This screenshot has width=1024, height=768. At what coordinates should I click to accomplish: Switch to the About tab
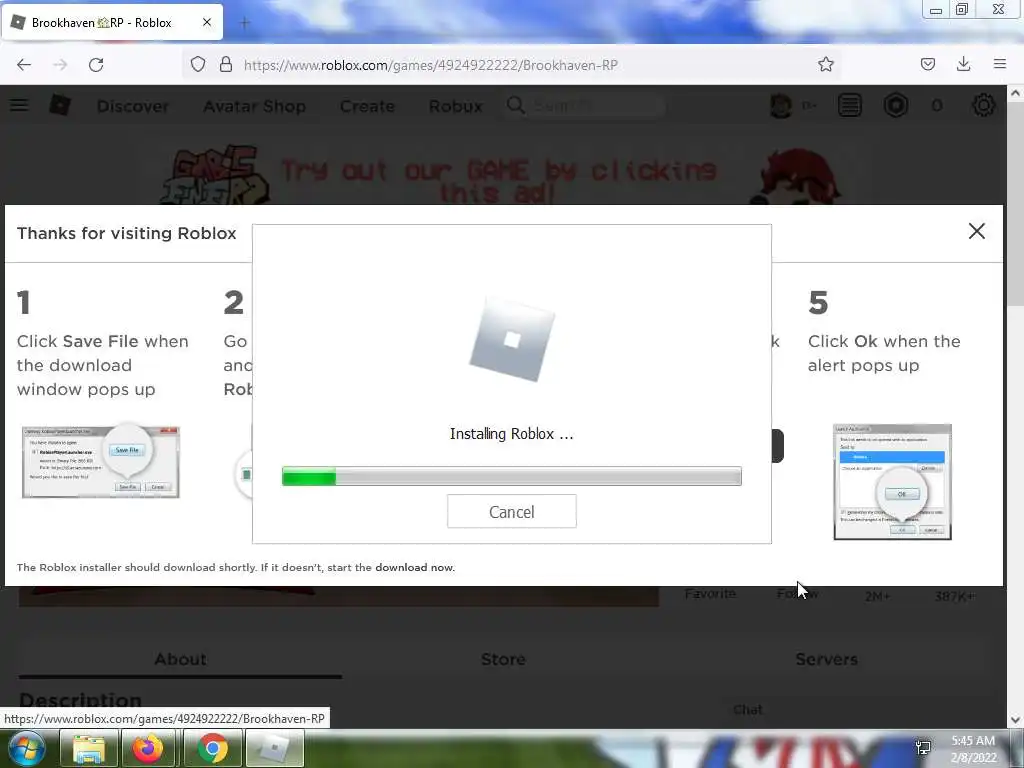180,659
